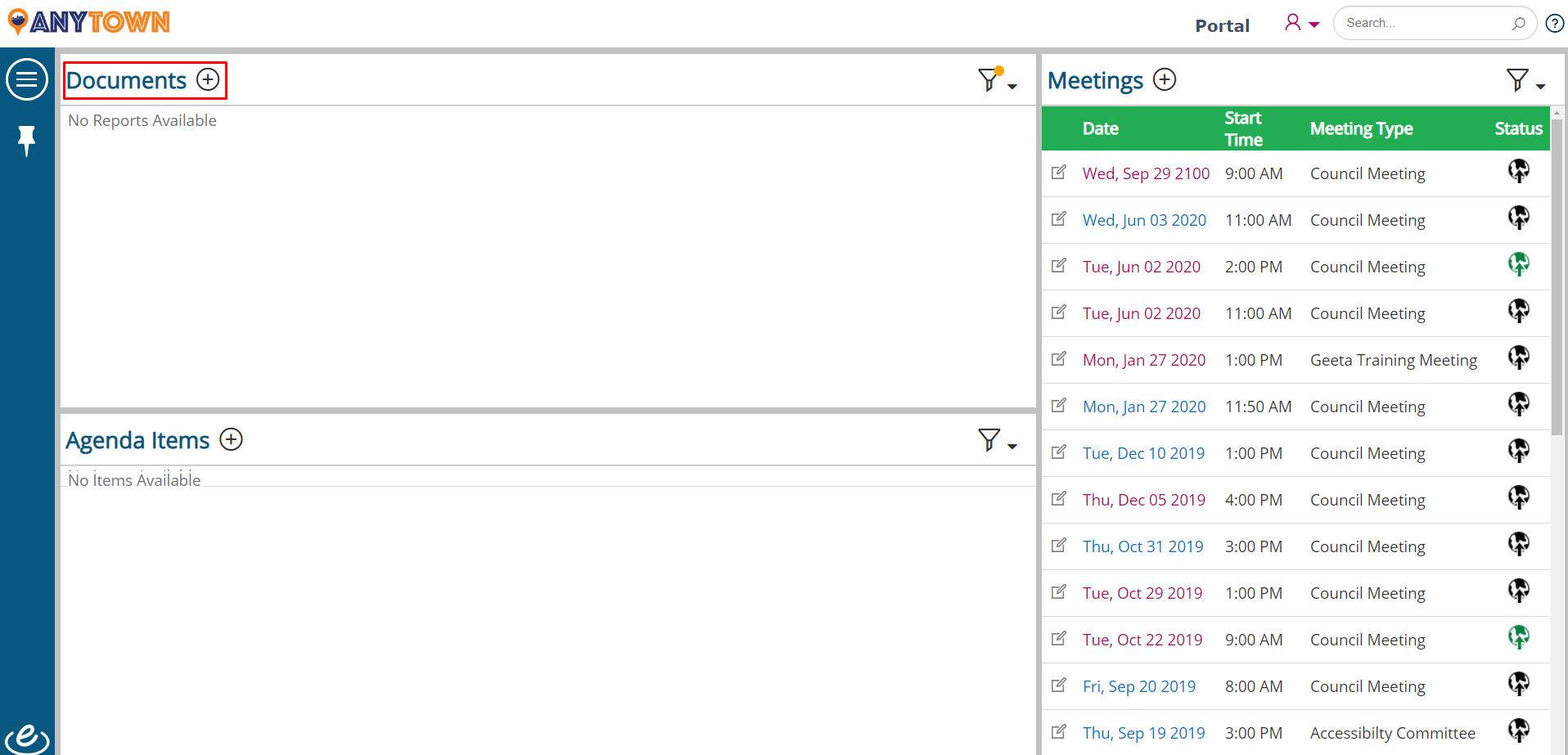Open Wed, Sep 29 2100 meeting link
Viewport: 1568px width, 755px height.
pyautogui.click(x=1146, y=173)
